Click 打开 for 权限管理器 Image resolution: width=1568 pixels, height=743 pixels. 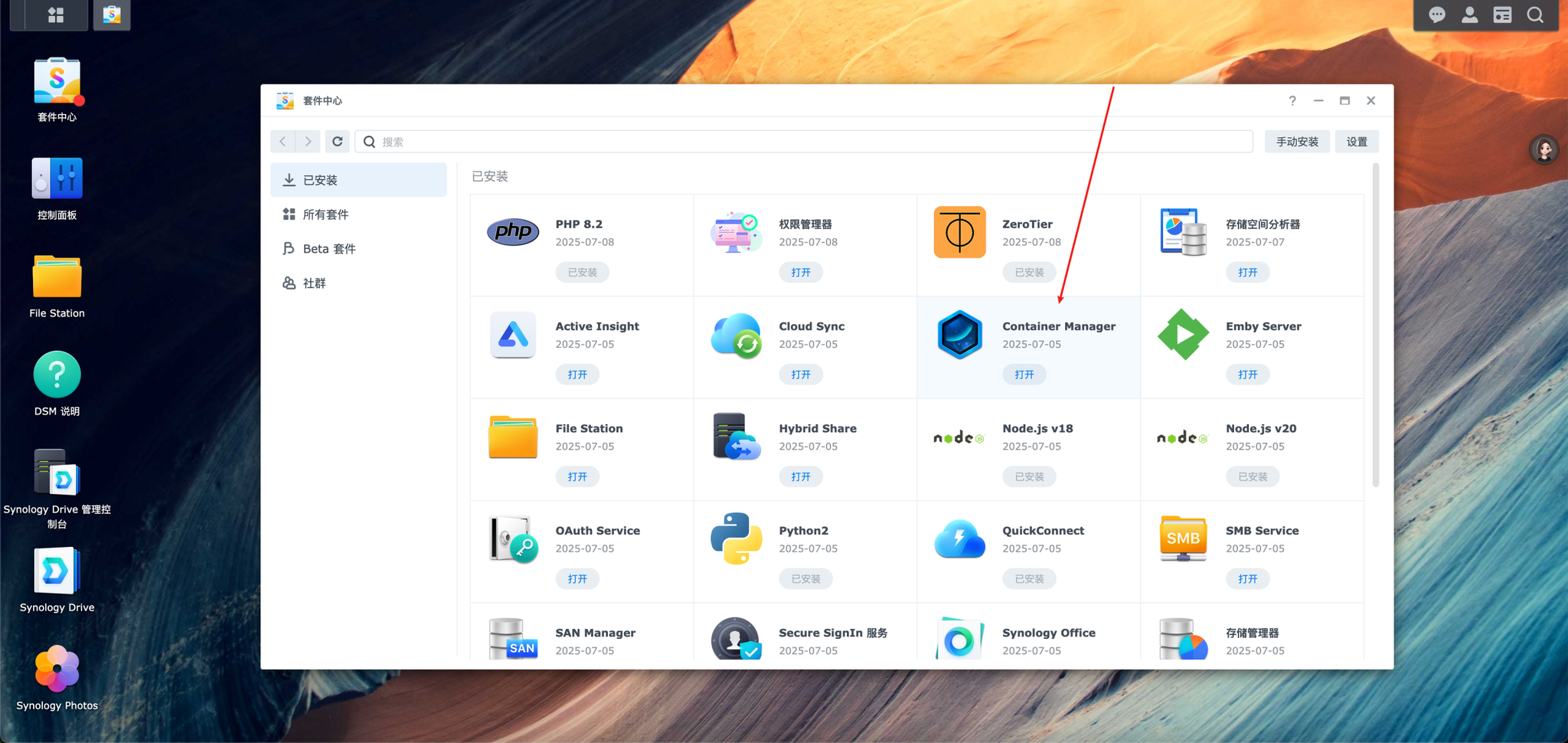[801, 272]
